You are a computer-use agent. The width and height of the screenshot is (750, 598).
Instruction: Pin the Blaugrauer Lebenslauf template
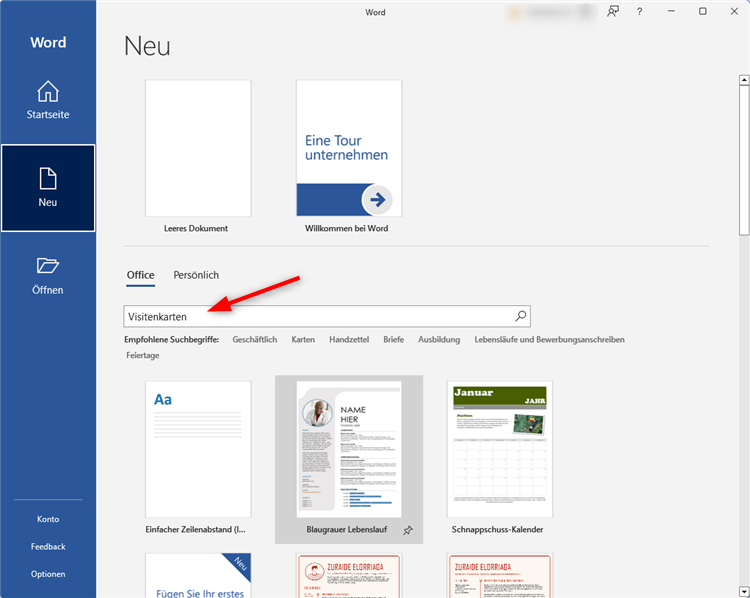[408, 530]
